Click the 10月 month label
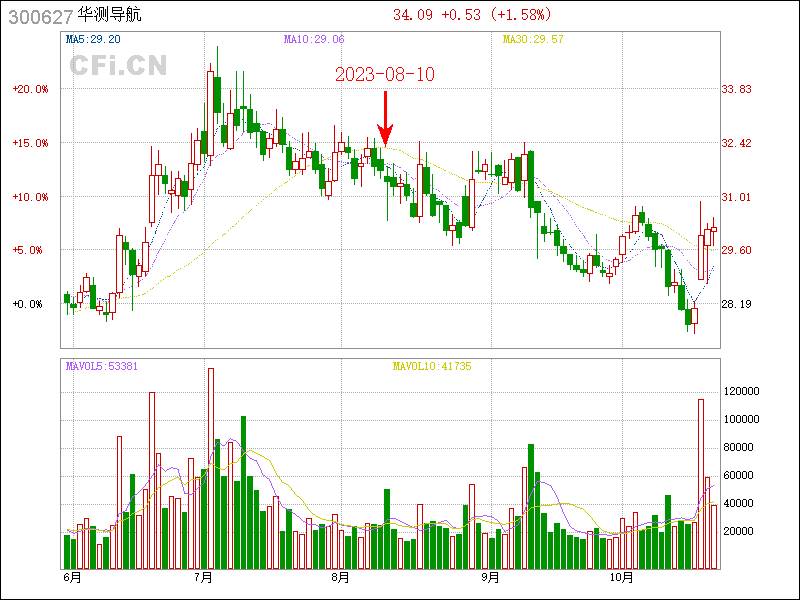 [x=621, y=578]
